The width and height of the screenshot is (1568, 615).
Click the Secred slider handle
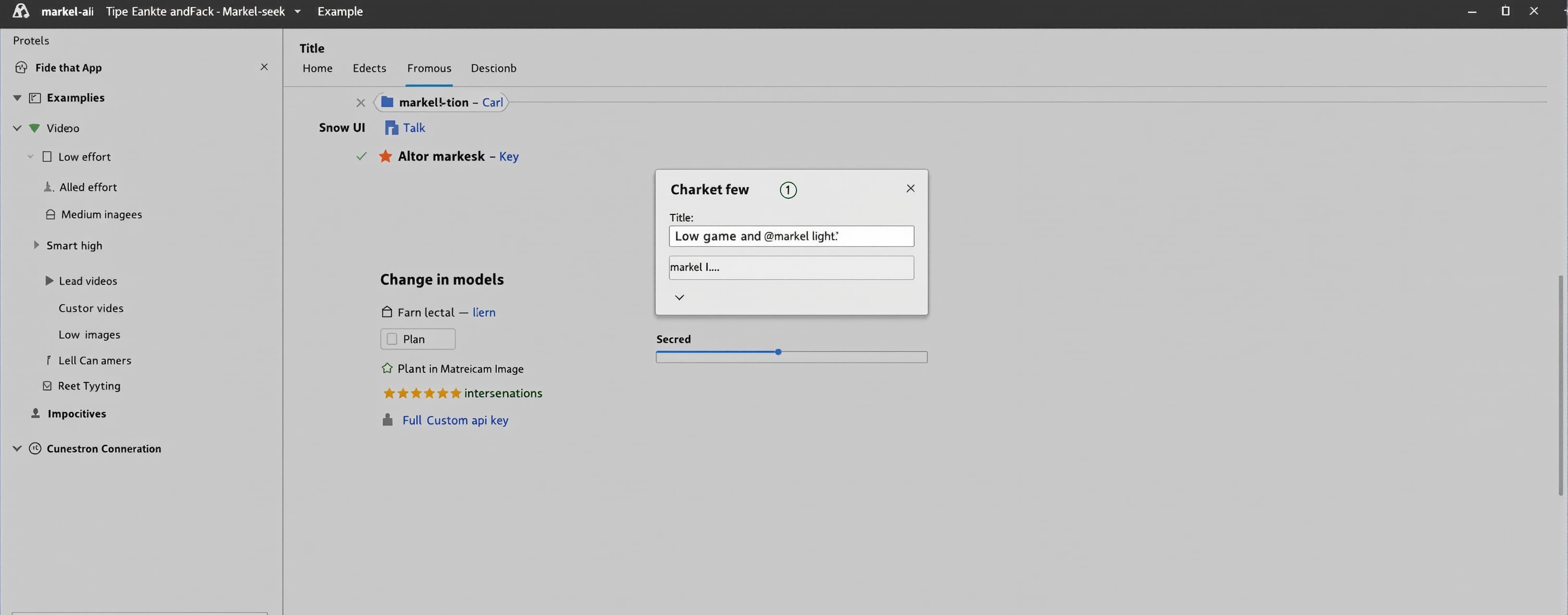[778, 352]
